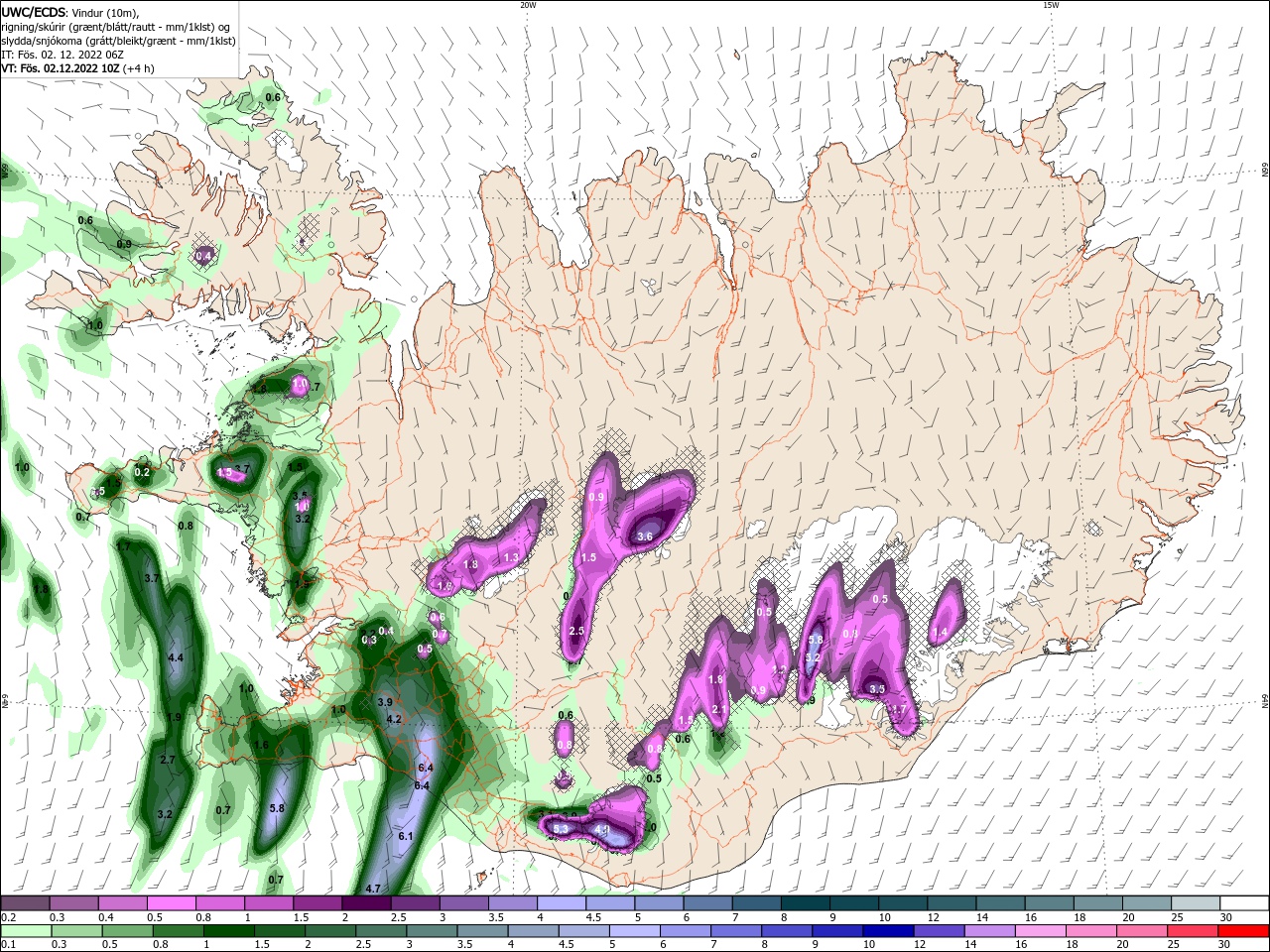
Task: Click the palest green 0.1 swatch in the bottom legend row
Action: 25,931
